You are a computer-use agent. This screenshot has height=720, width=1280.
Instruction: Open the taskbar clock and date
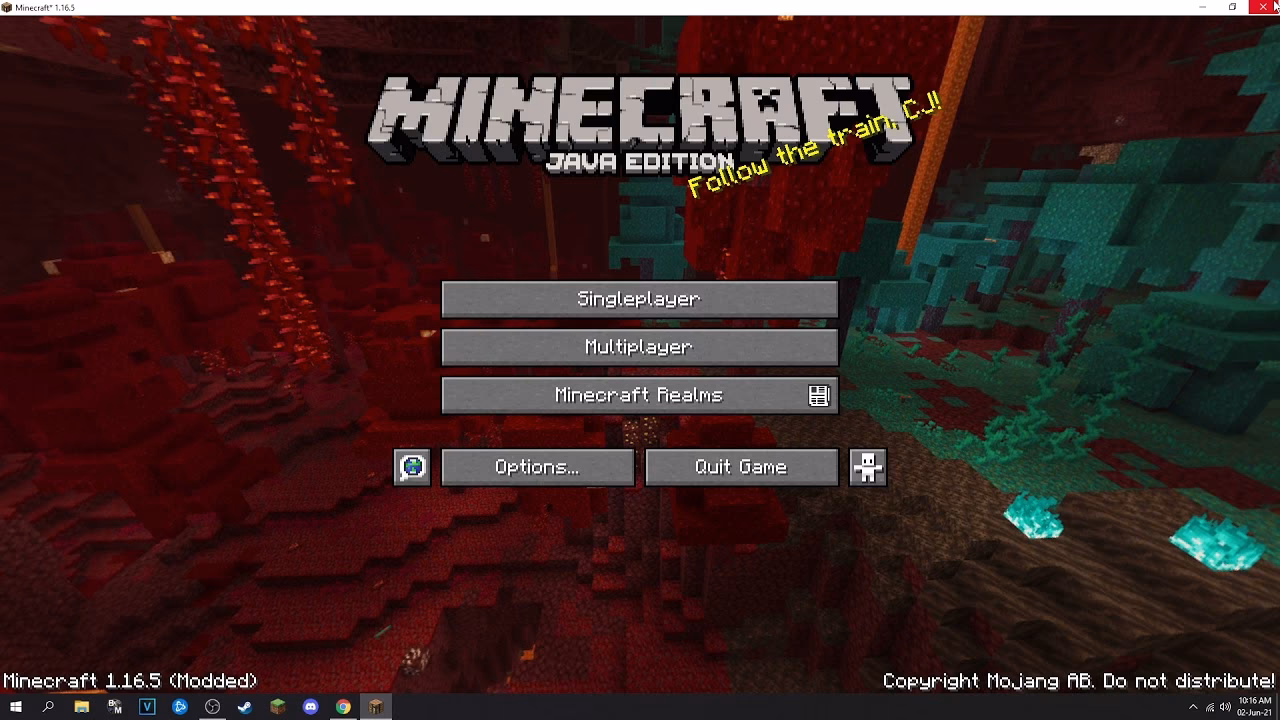(x=1255, y=707)
